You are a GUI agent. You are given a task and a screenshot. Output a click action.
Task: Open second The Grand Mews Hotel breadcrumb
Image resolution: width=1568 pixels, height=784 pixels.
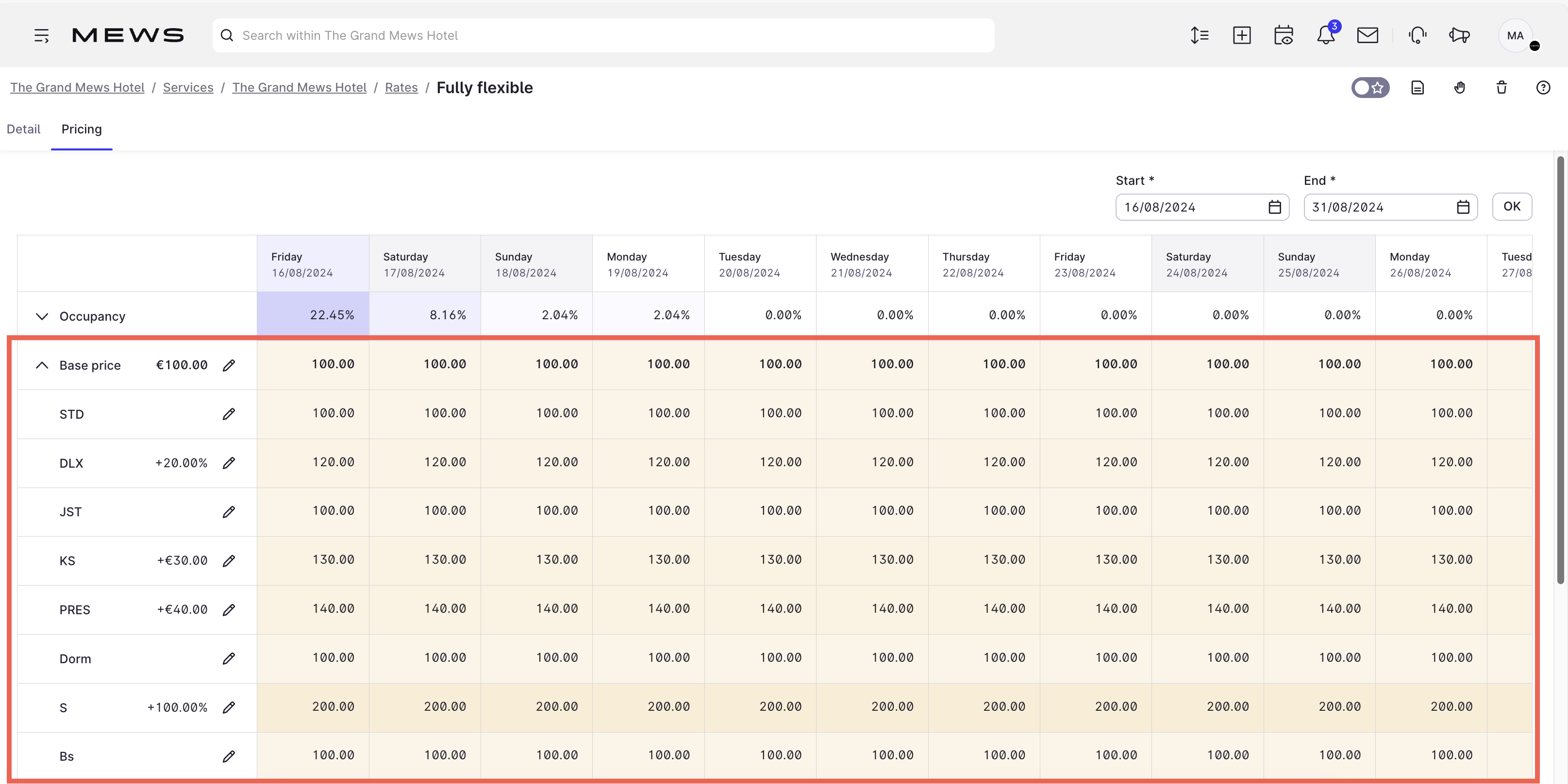[x=300, y=88]
